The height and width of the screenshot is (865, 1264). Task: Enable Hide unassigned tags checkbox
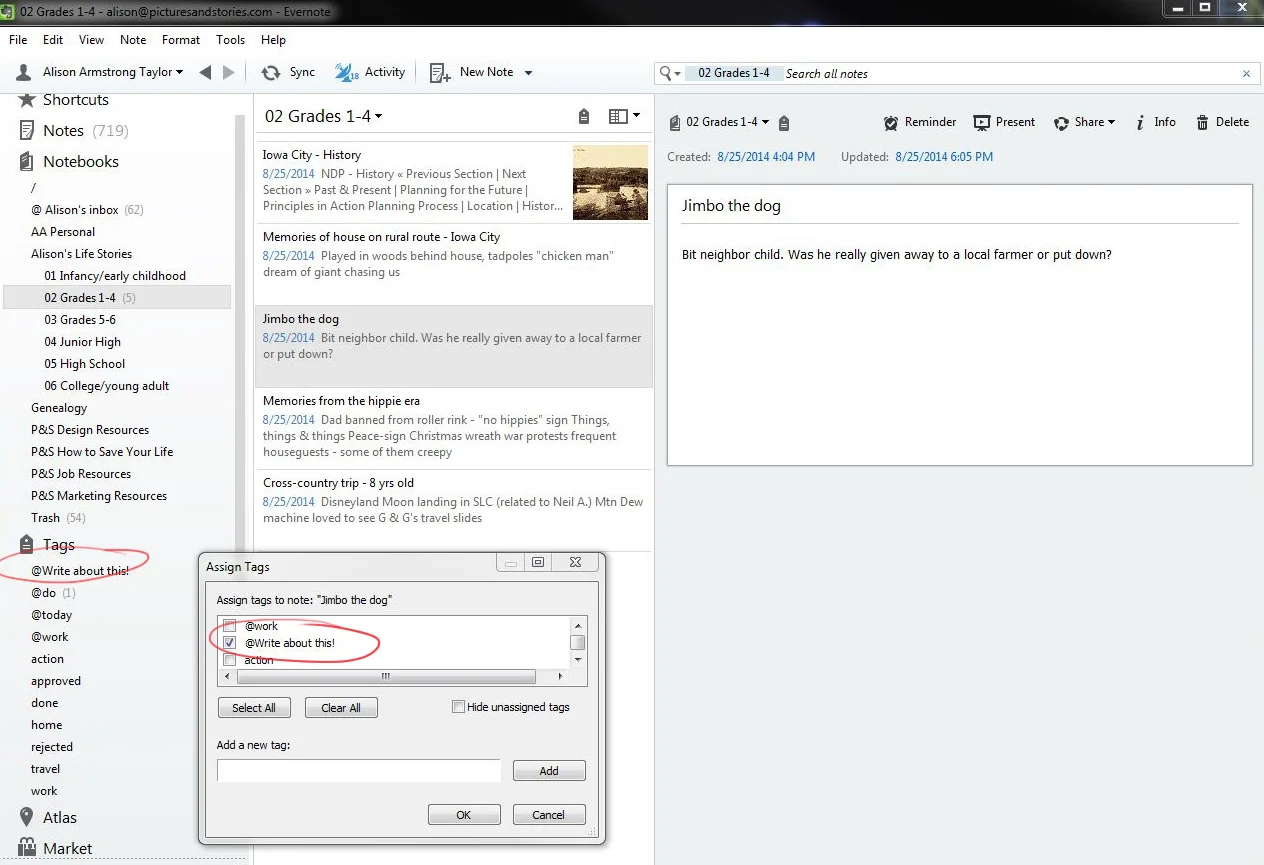pyautogui.click(x=458, y=707)
